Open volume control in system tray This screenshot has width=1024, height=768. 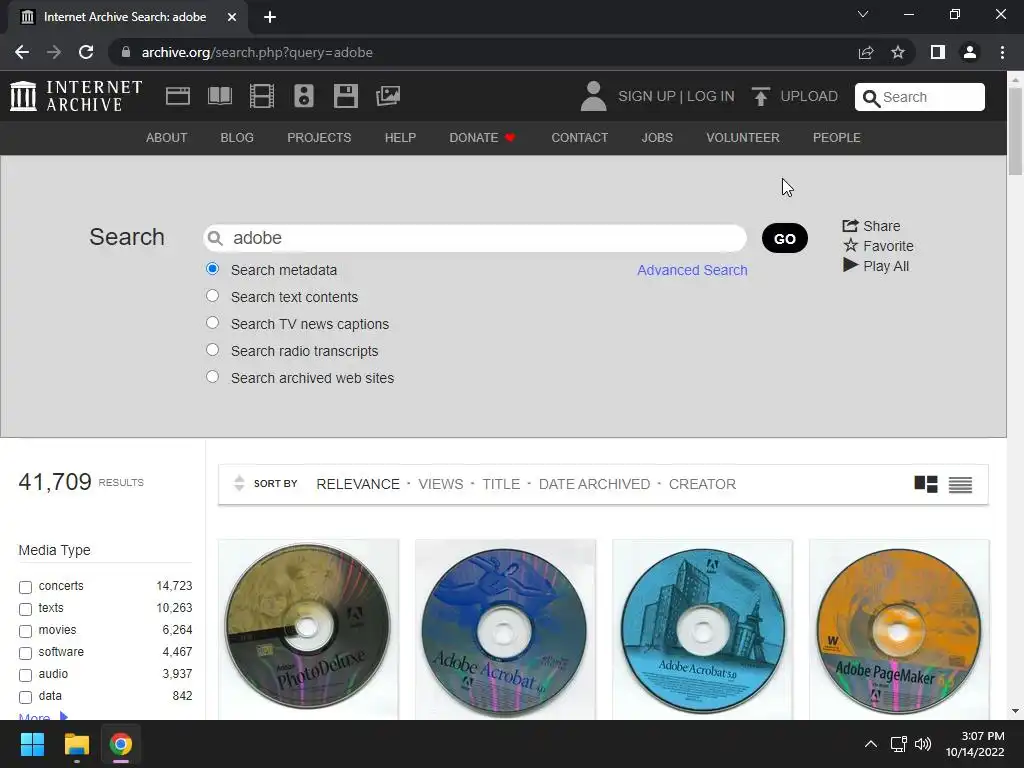923,744
